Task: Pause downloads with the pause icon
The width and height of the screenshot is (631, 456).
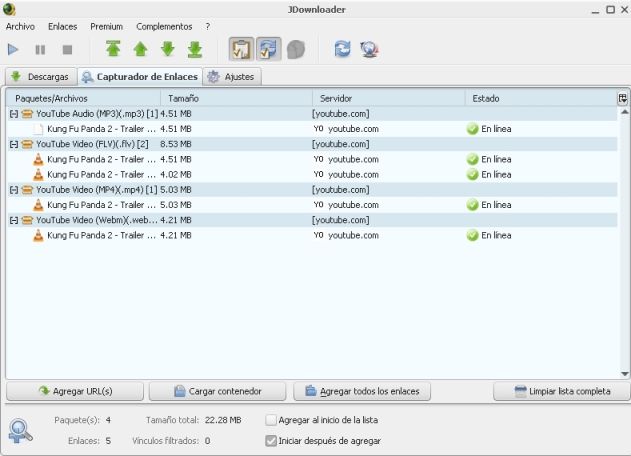Action: tap(40, 50)
